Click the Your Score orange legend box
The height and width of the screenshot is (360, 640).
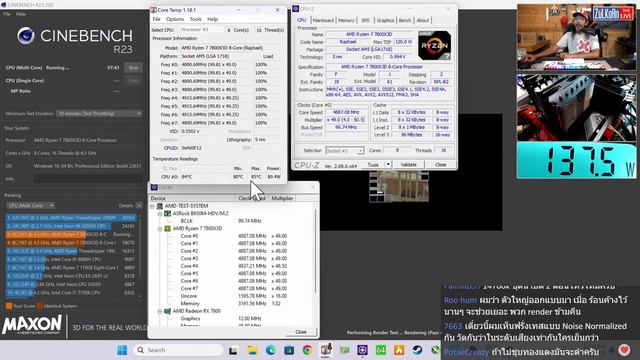9,306
